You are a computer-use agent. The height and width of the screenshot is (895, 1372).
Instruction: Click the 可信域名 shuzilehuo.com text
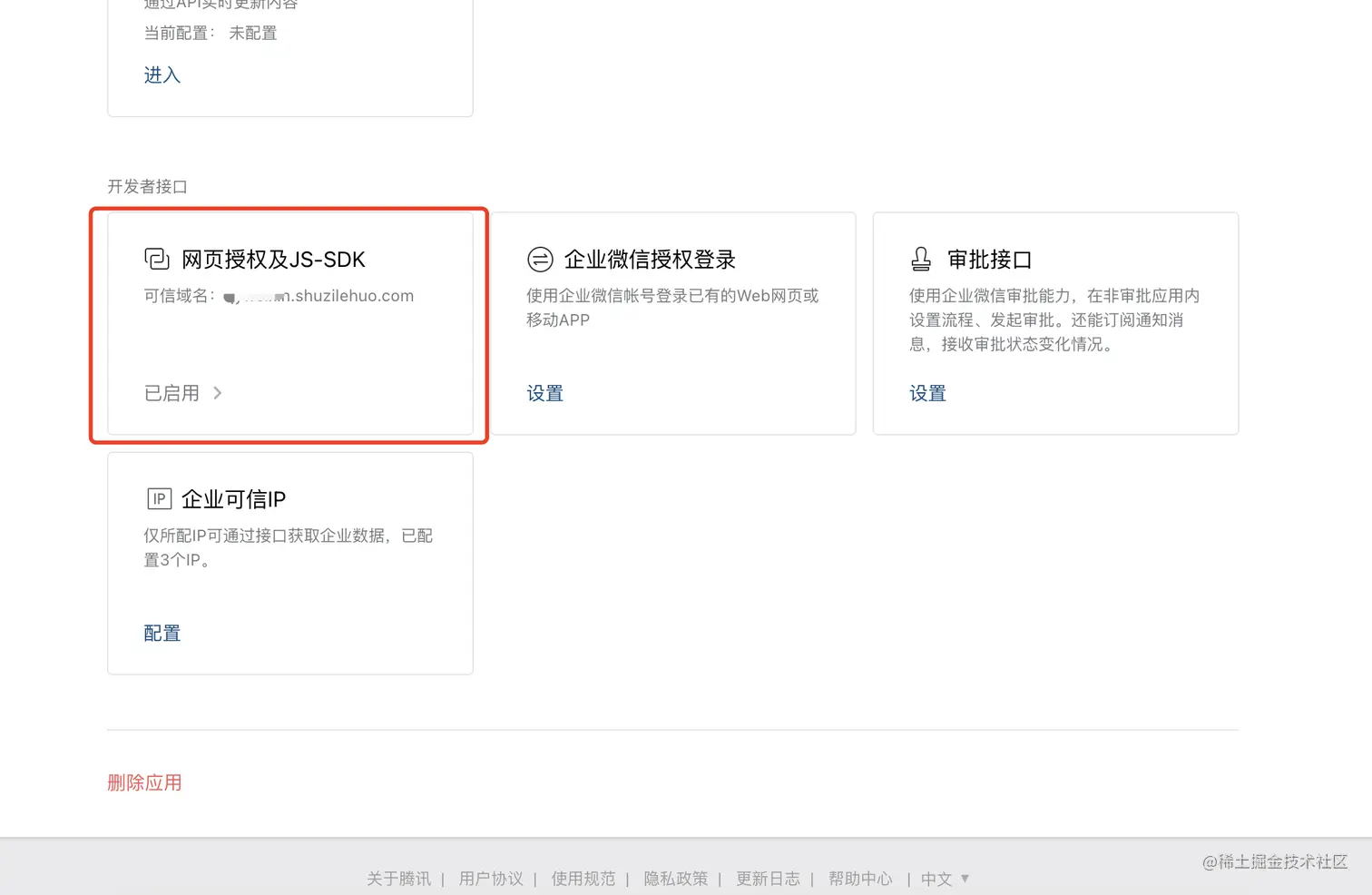pos(279,296)
